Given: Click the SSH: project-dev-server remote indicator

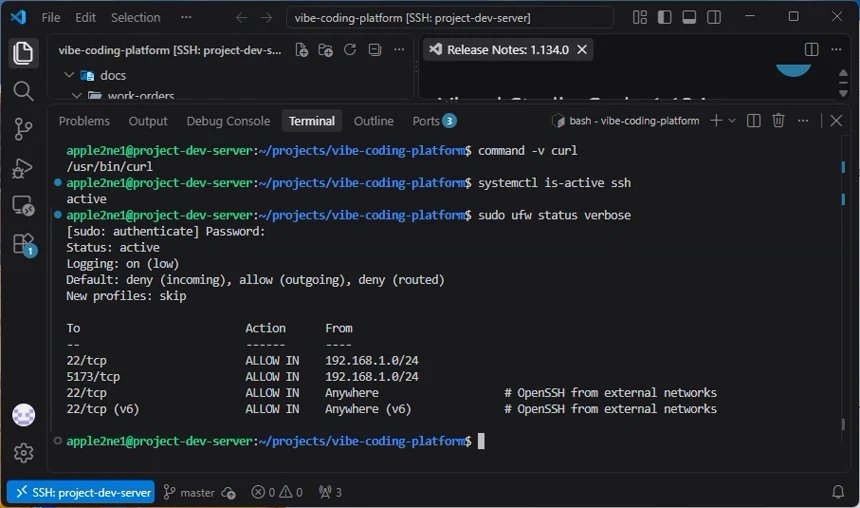Looking at the screenshot, I should pos(81,492).
